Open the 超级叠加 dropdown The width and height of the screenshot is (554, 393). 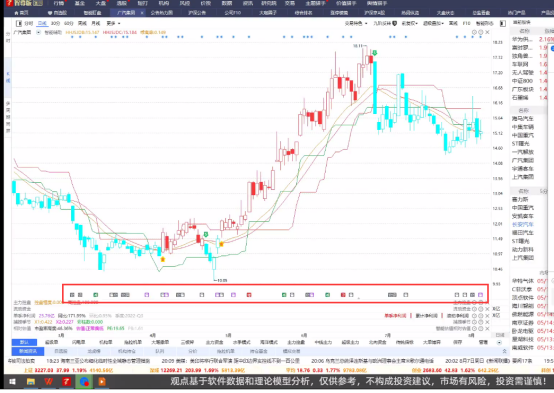[433, 23]
